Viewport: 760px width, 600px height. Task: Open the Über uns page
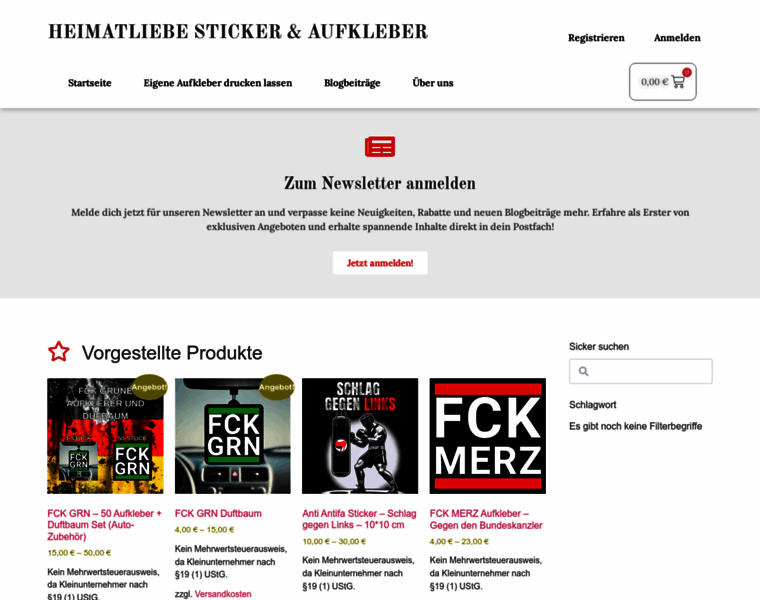pos(433,83)
